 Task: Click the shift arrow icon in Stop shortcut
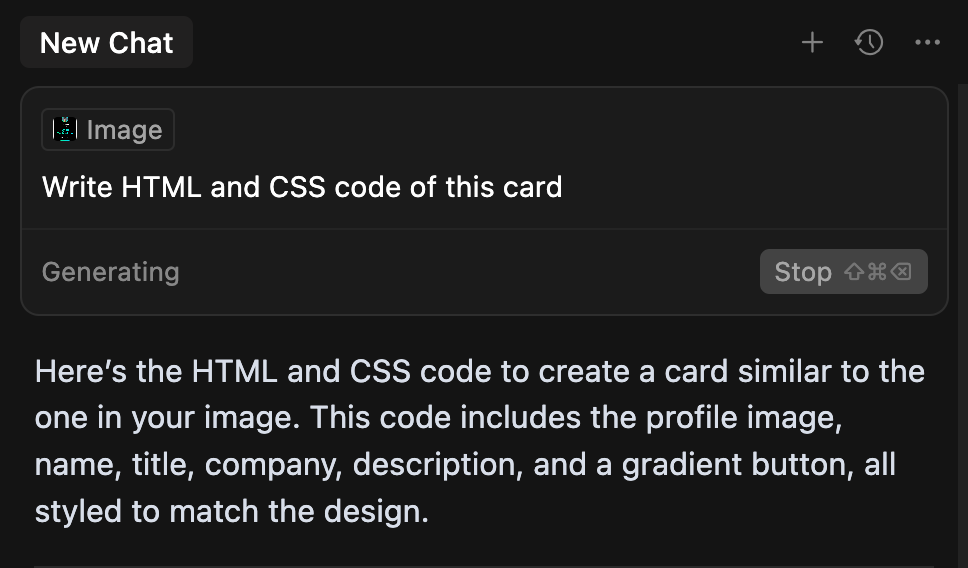click(x=854, y=272)
